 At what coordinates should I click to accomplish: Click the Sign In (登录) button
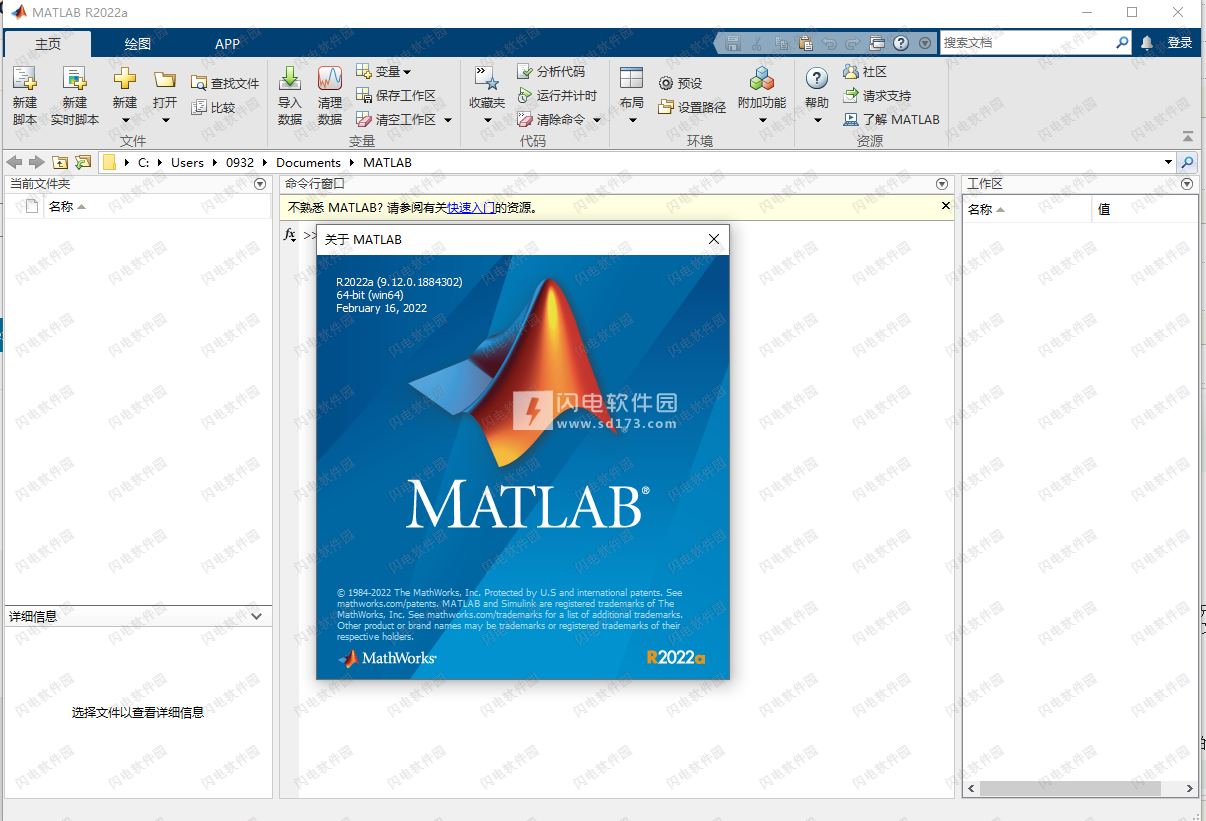click(x=1180, y=43)
